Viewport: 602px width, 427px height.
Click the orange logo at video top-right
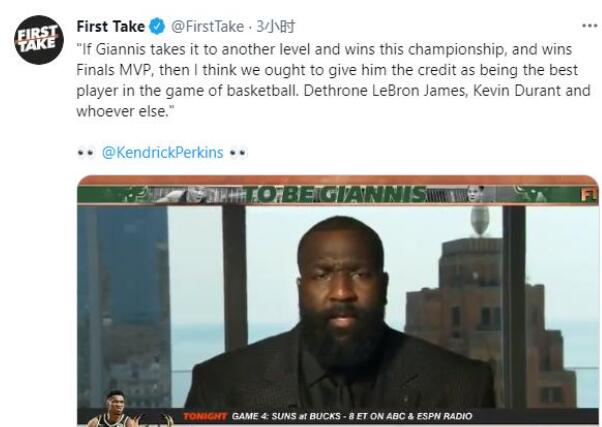click(589, 194)
